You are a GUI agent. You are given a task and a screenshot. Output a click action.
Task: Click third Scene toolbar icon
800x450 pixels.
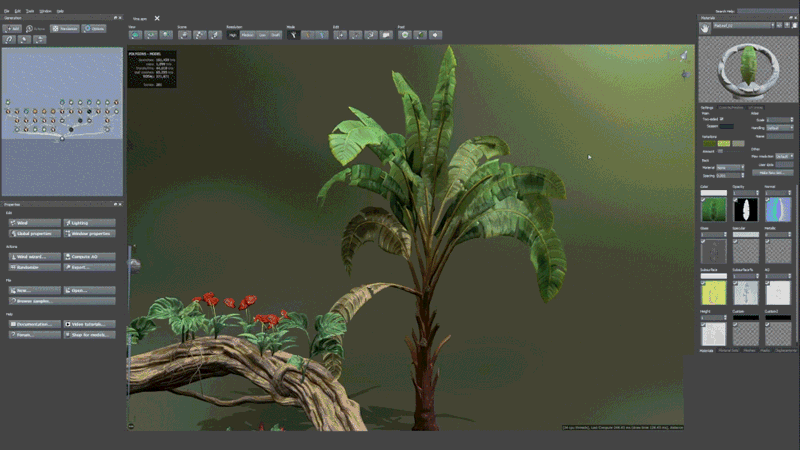215,35
